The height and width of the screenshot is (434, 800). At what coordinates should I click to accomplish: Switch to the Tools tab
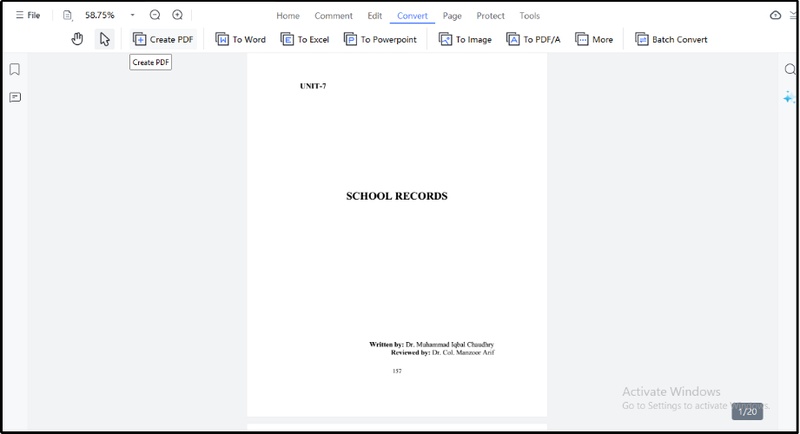point(530,16)
